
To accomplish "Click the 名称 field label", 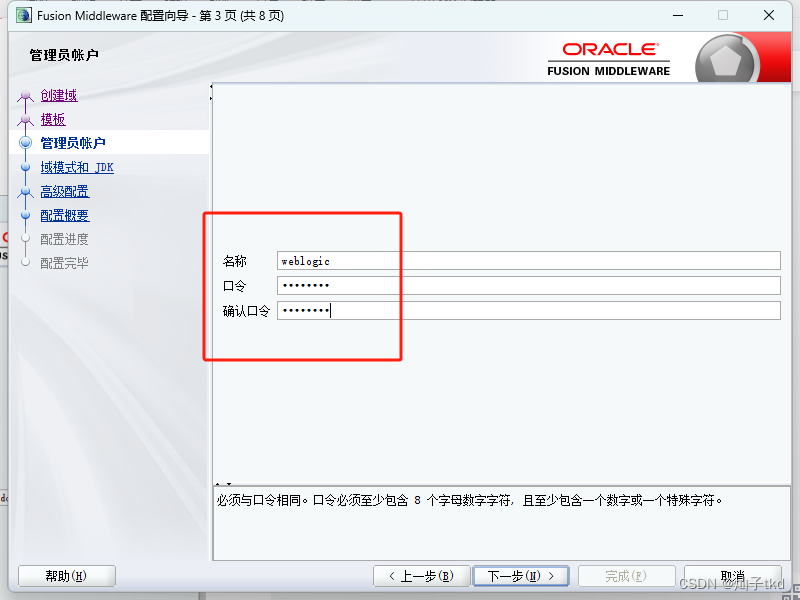I will [x=235, y=261].
